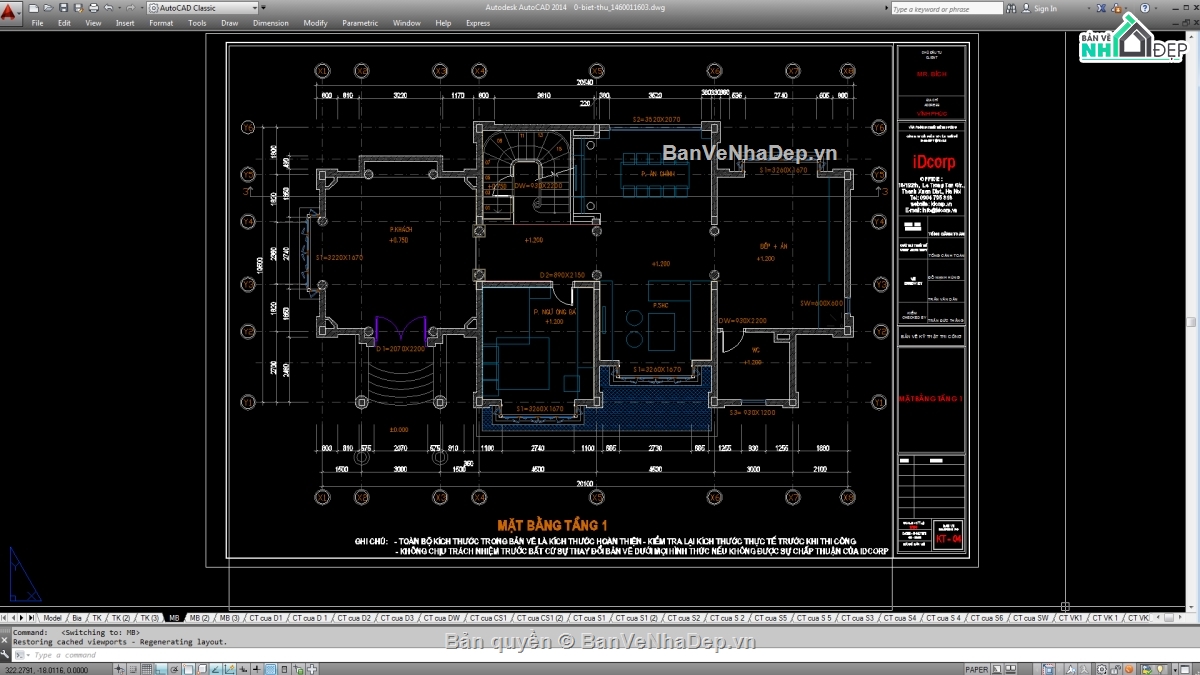Click the Stay Connected icon
This screenshot has height=675, width=1200.
tap(1116, 8)
